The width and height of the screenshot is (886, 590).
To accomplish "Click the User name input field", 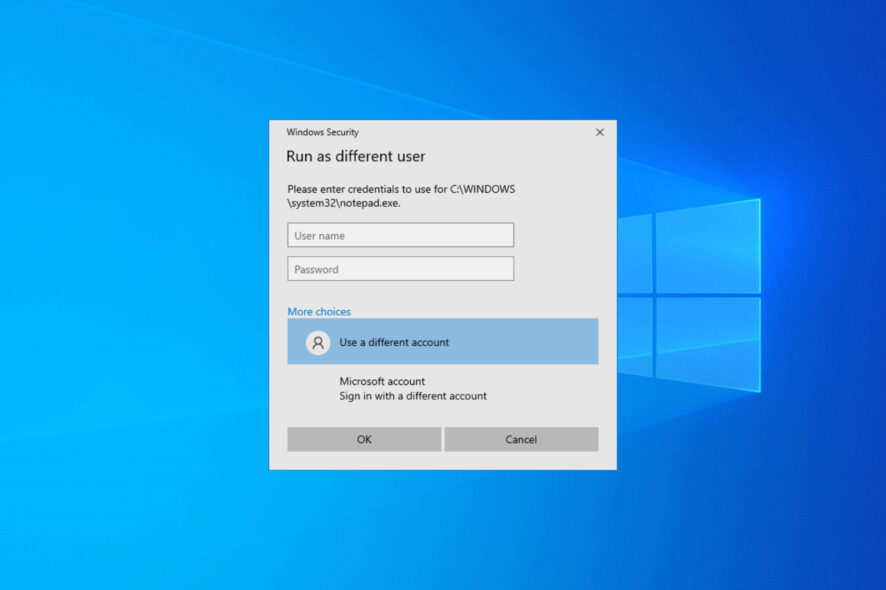I will click(x=400, y=235).
